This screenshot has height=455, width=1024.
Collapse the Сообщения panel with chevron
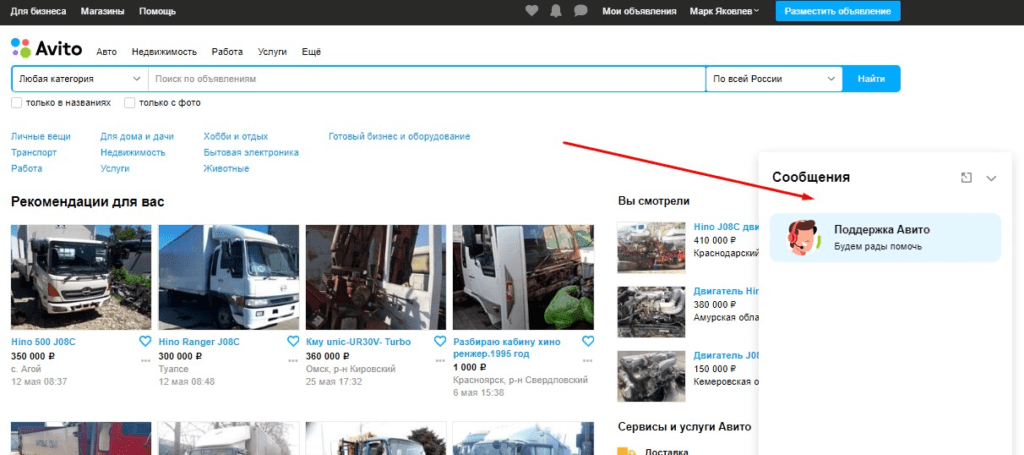tap(992, 178)
